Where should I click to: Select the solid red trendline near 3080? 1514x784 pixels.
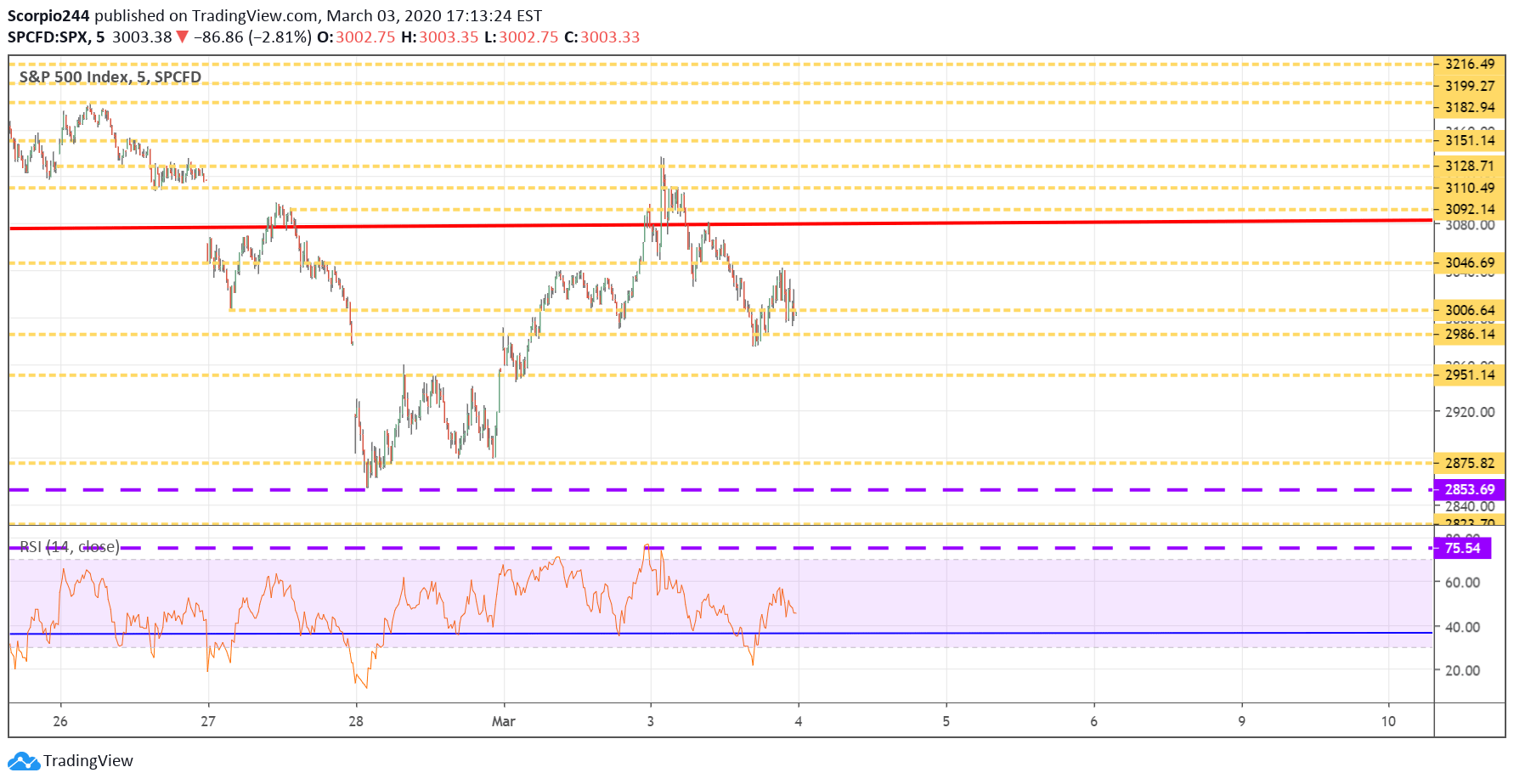pyautogui.click(x=720, y=224)
